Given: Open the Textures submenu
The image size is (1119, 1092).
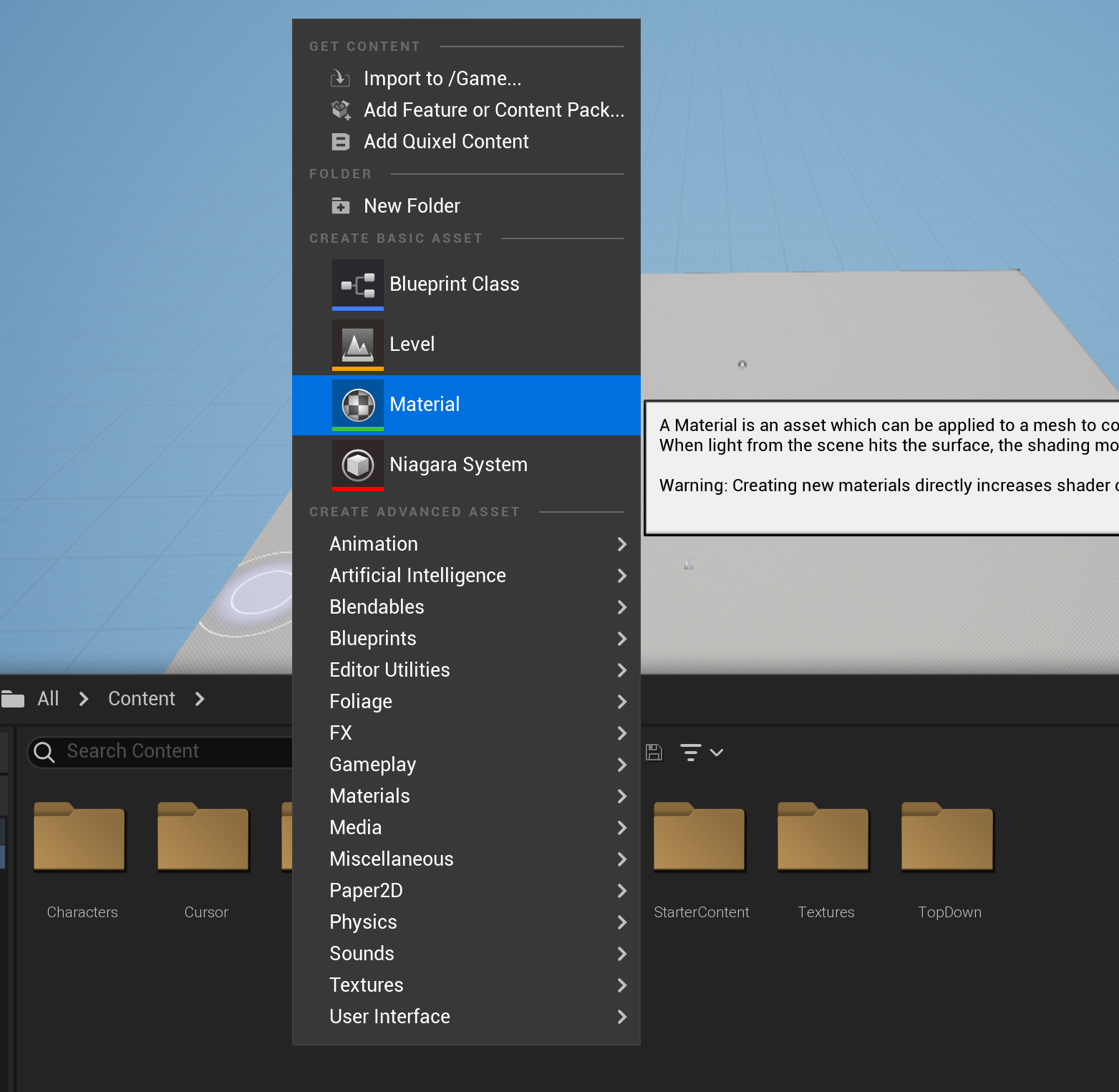Looking at the screenshot, I should point(466,985).
